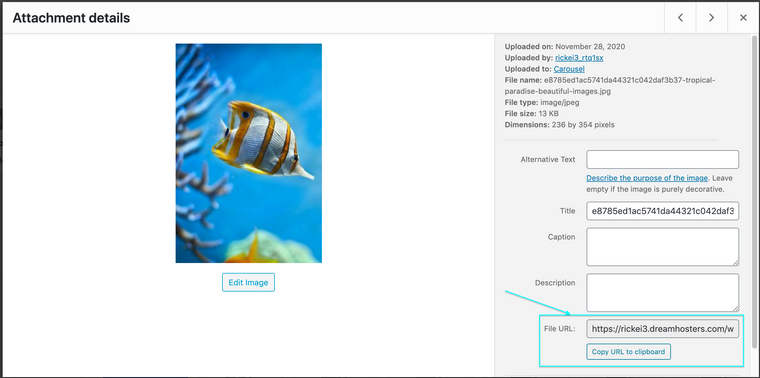
Task: Close the Attachment details dialog
Action: click(743, 18)
